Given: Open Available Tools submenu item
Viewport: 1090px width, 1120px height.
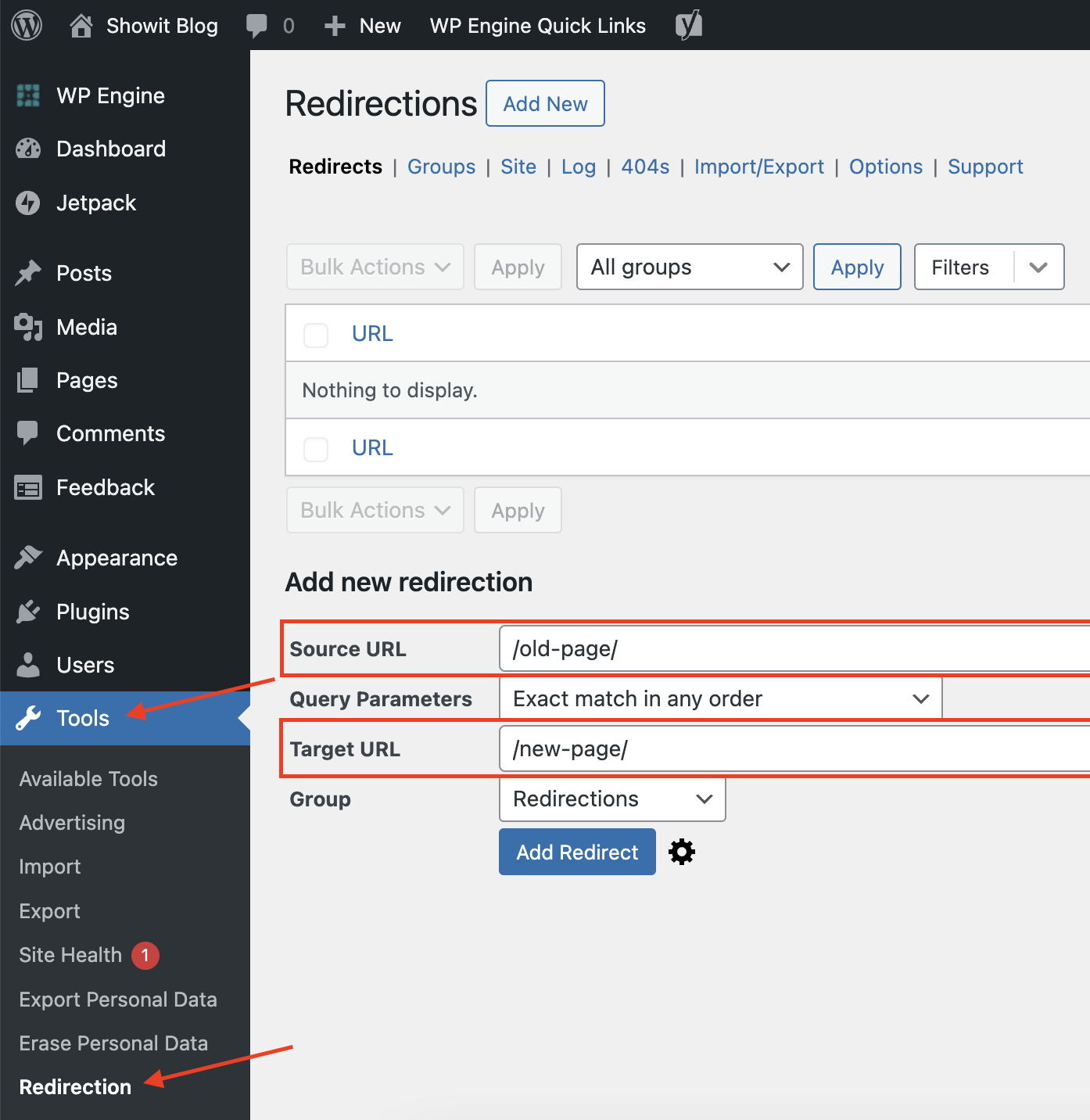Looking at the screenshot, I should pos(88,779).
